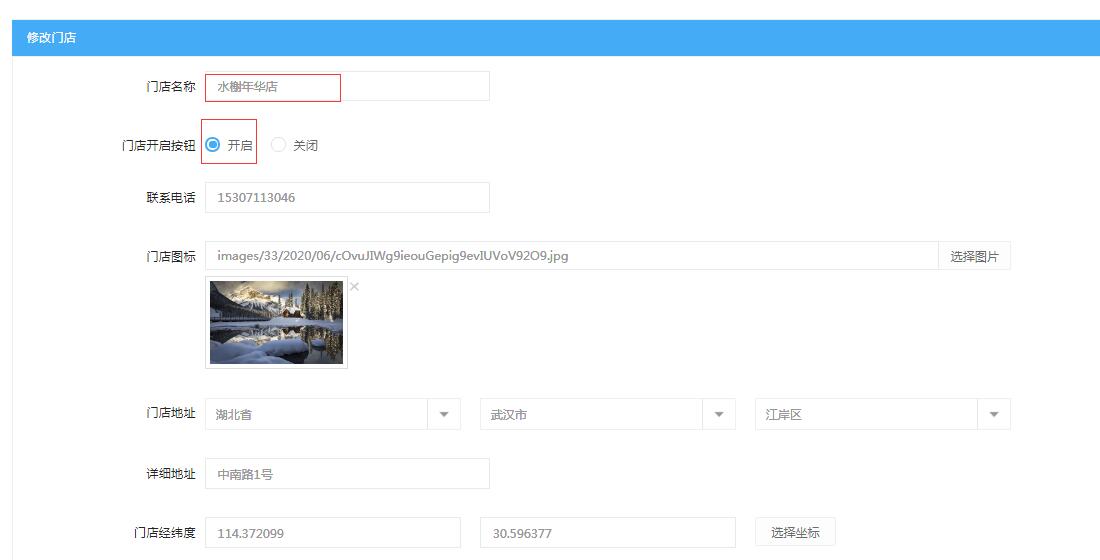This screenshot has height=560, width=1100.
Task: Click the 详细地址 input with 中南路1号
Action: pyautogui.click(x=347, y=474)
